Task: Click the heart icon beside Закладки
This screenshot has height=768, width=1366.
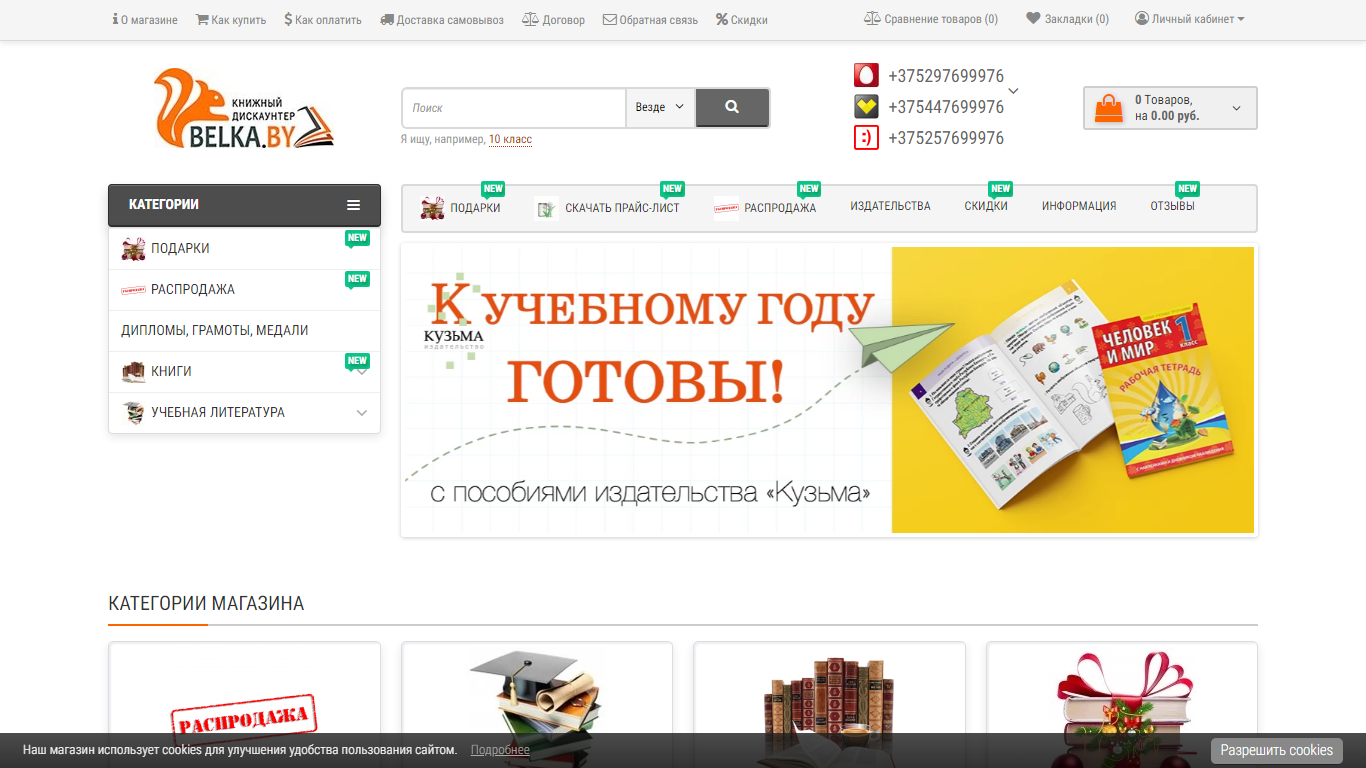Action: click(x=1033, y=18)
